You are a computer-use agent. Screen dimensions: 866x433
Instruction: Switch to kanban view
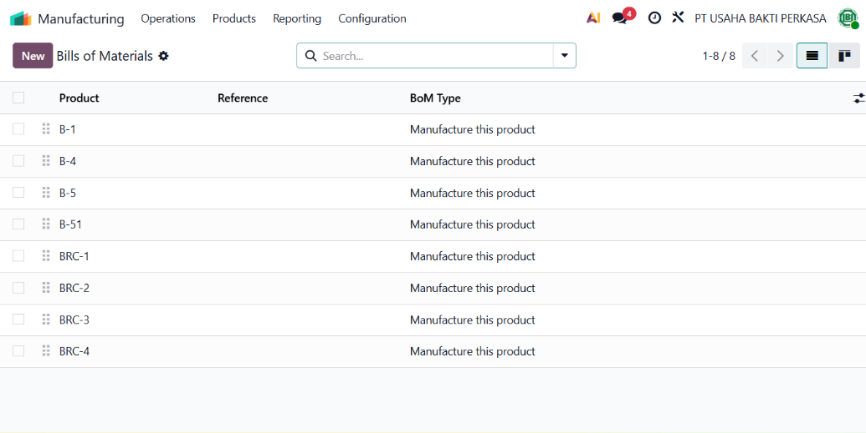click(x=844, y=56)
